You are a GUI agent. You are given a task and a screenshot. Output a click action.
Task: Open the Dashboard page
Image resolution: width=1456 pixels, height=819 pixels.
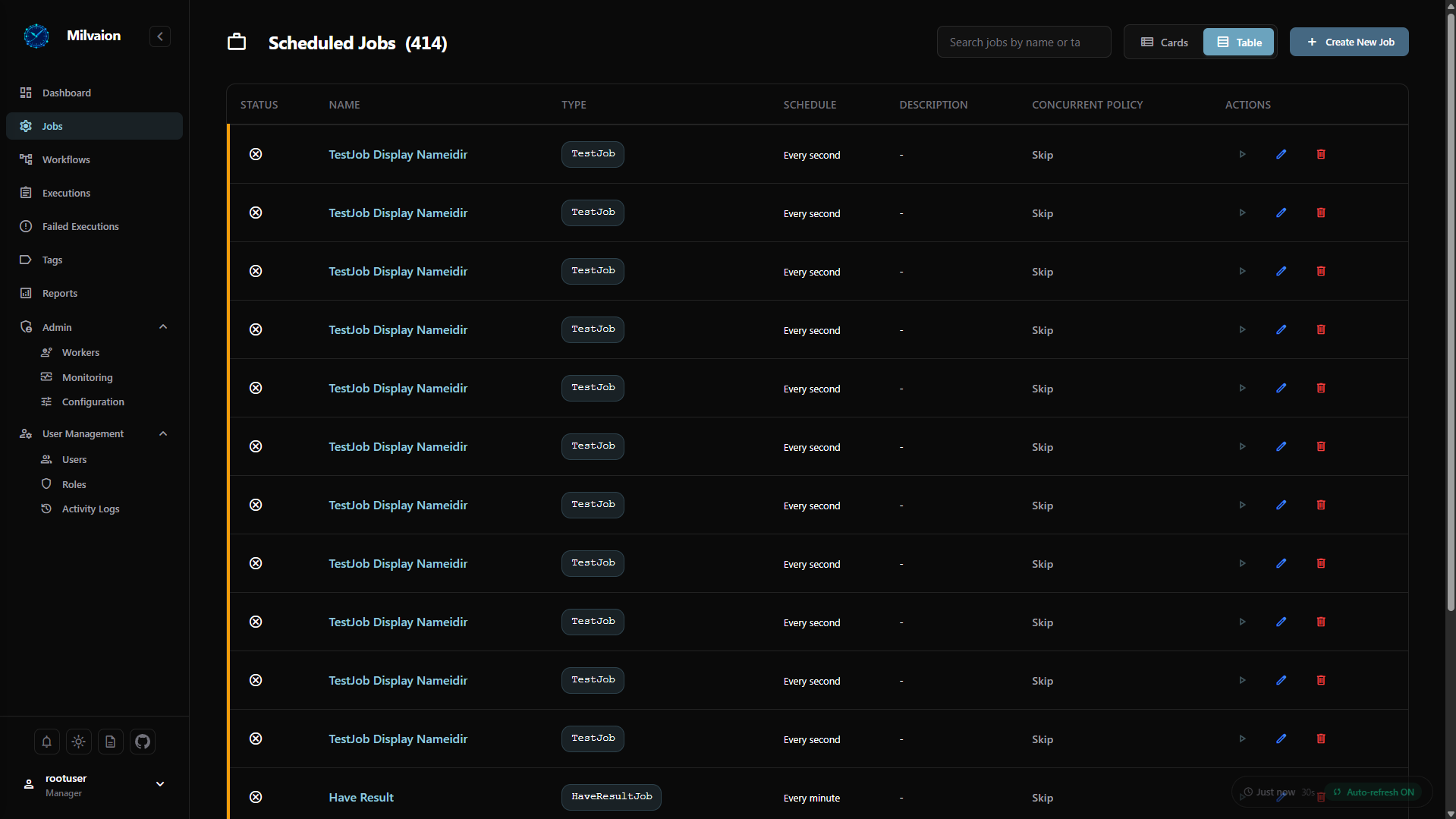click(x=94, y=93)
